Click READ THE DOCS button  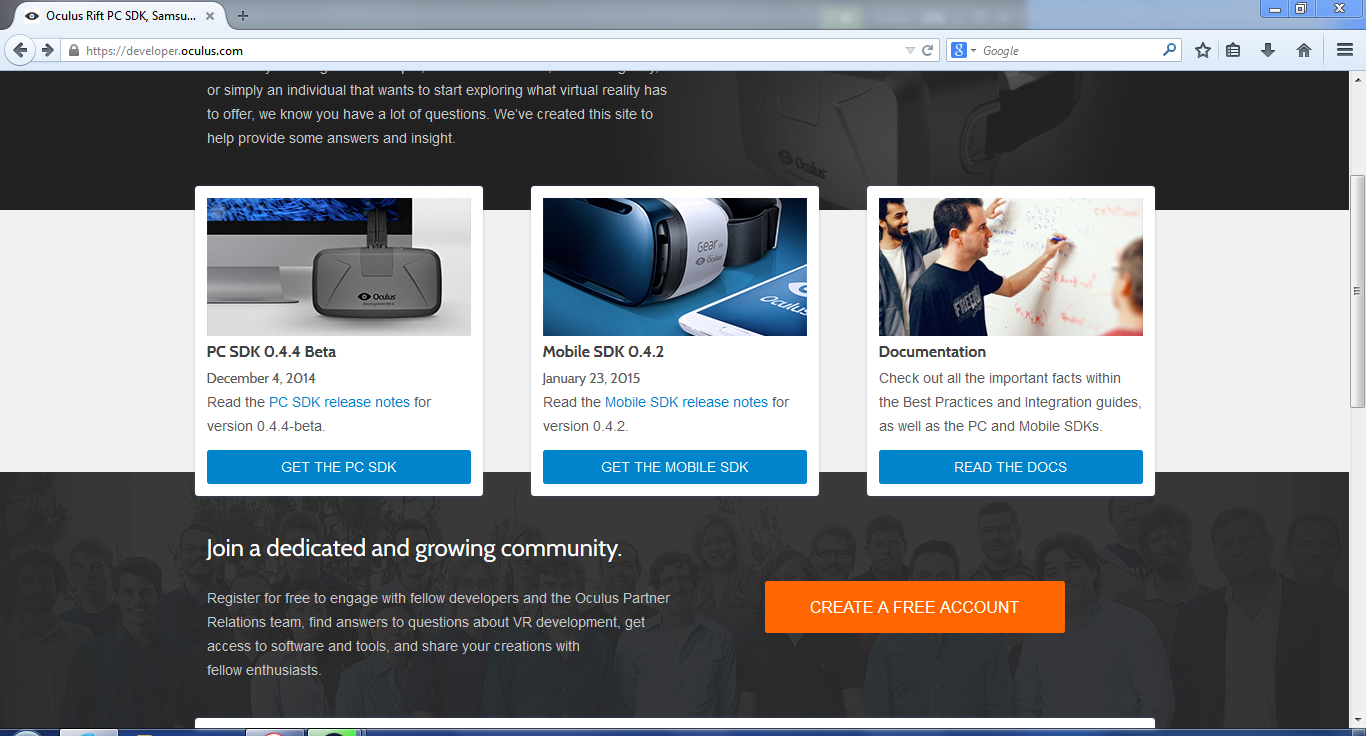click(1010, 466)
